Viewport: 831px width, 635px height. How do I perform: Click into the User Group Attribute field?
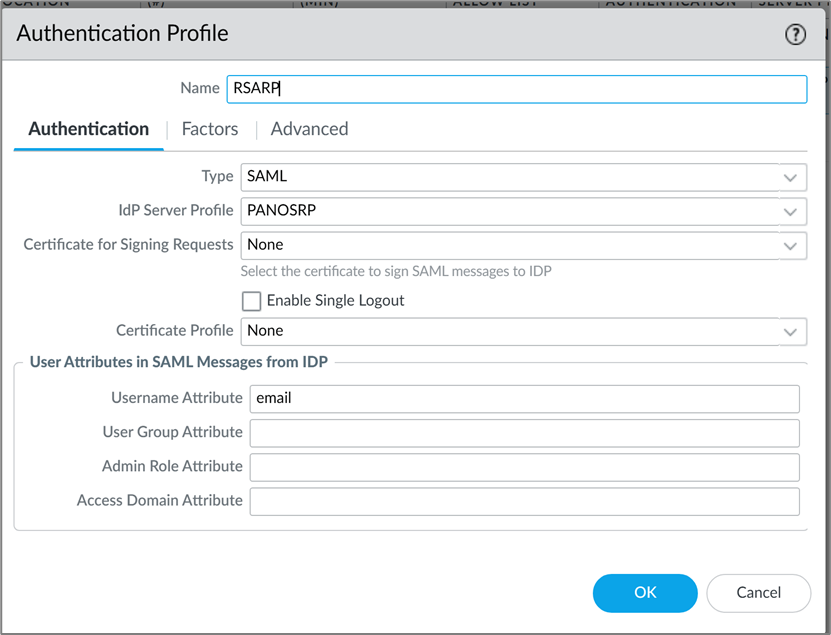[524, 433]
